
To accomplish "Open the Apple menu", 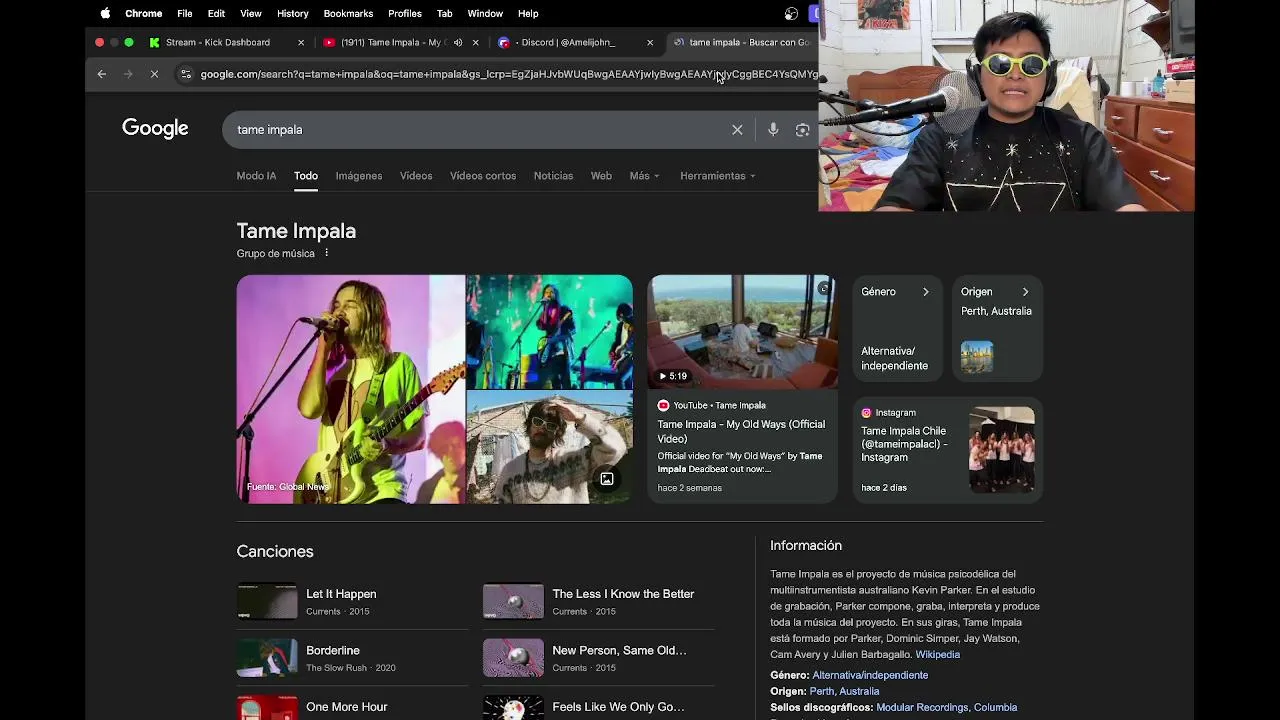I will pyautogui.click(x=105, y=13).
